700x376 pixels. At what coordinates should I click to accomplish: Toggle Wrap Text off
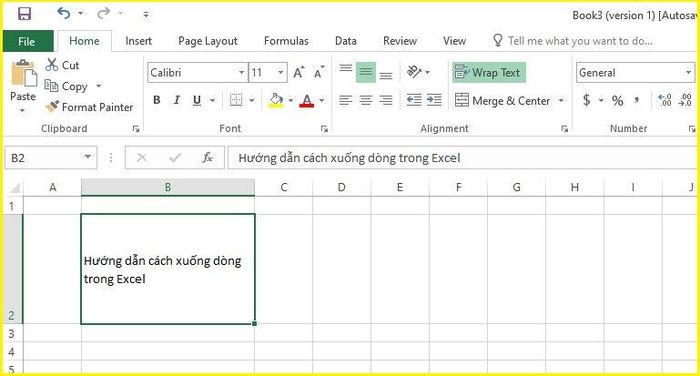coord(489,72)
